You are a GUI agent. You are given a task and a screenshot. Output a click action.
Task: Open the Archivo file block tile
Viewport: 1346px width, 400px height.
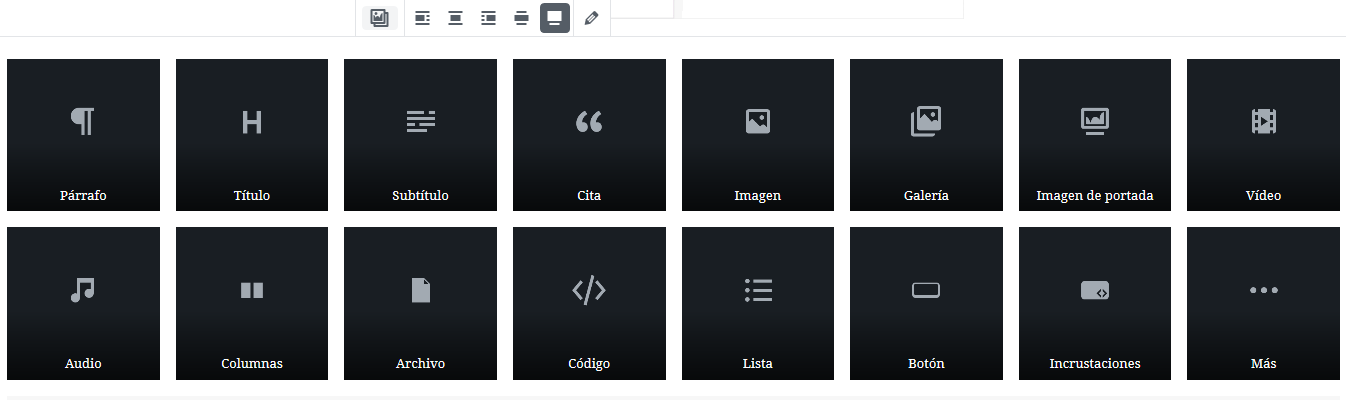pos(420,303)
